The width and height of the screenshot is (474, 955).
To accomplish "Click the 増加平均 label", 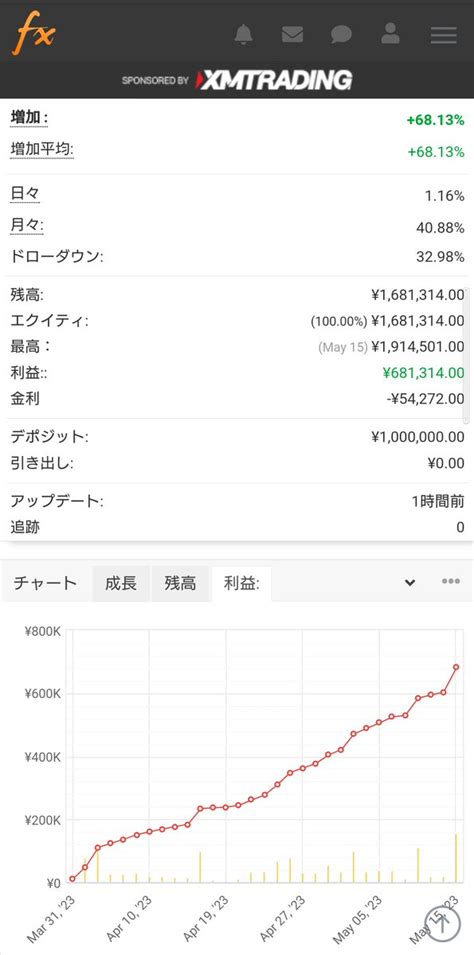I will pyautogui.click(x=41, y=150).
